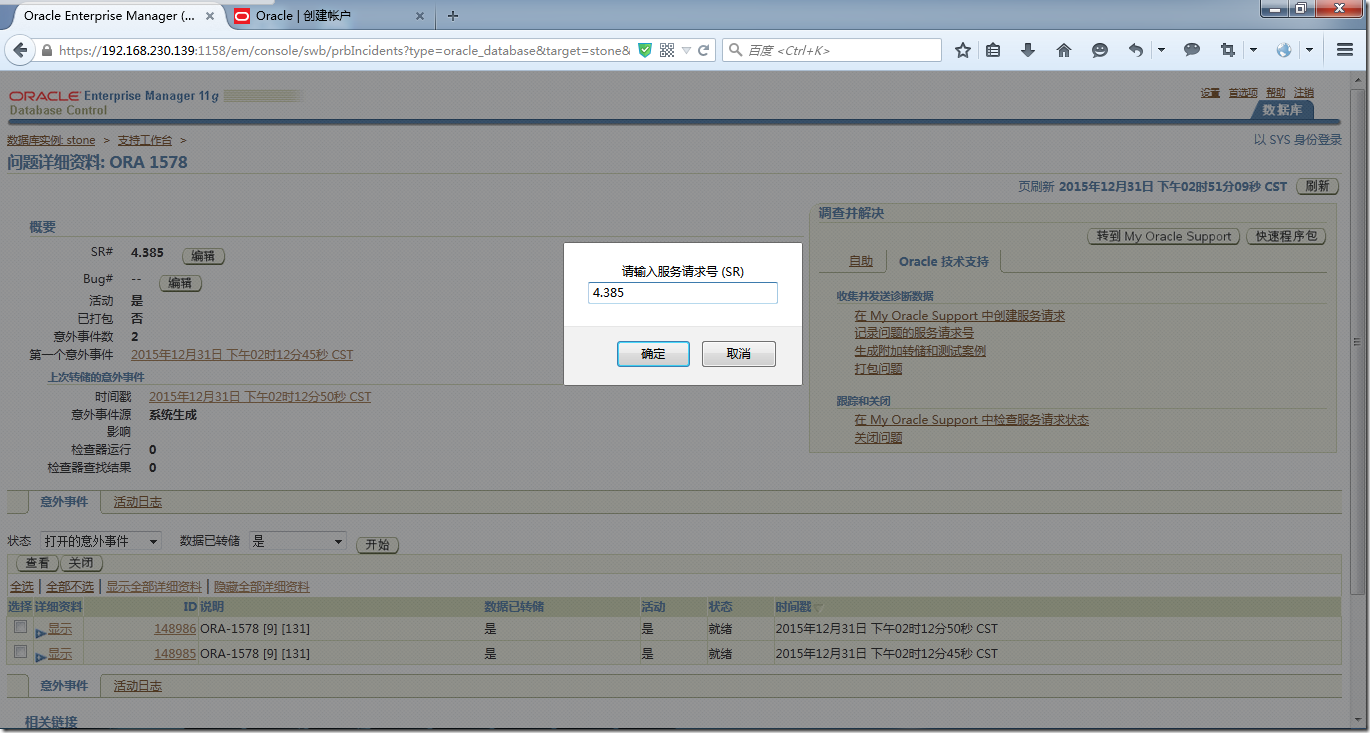This screenshot has height=733, width=1370.
Task: Switch to upper 活动日志 tab
Action: [x=138, y=502]
